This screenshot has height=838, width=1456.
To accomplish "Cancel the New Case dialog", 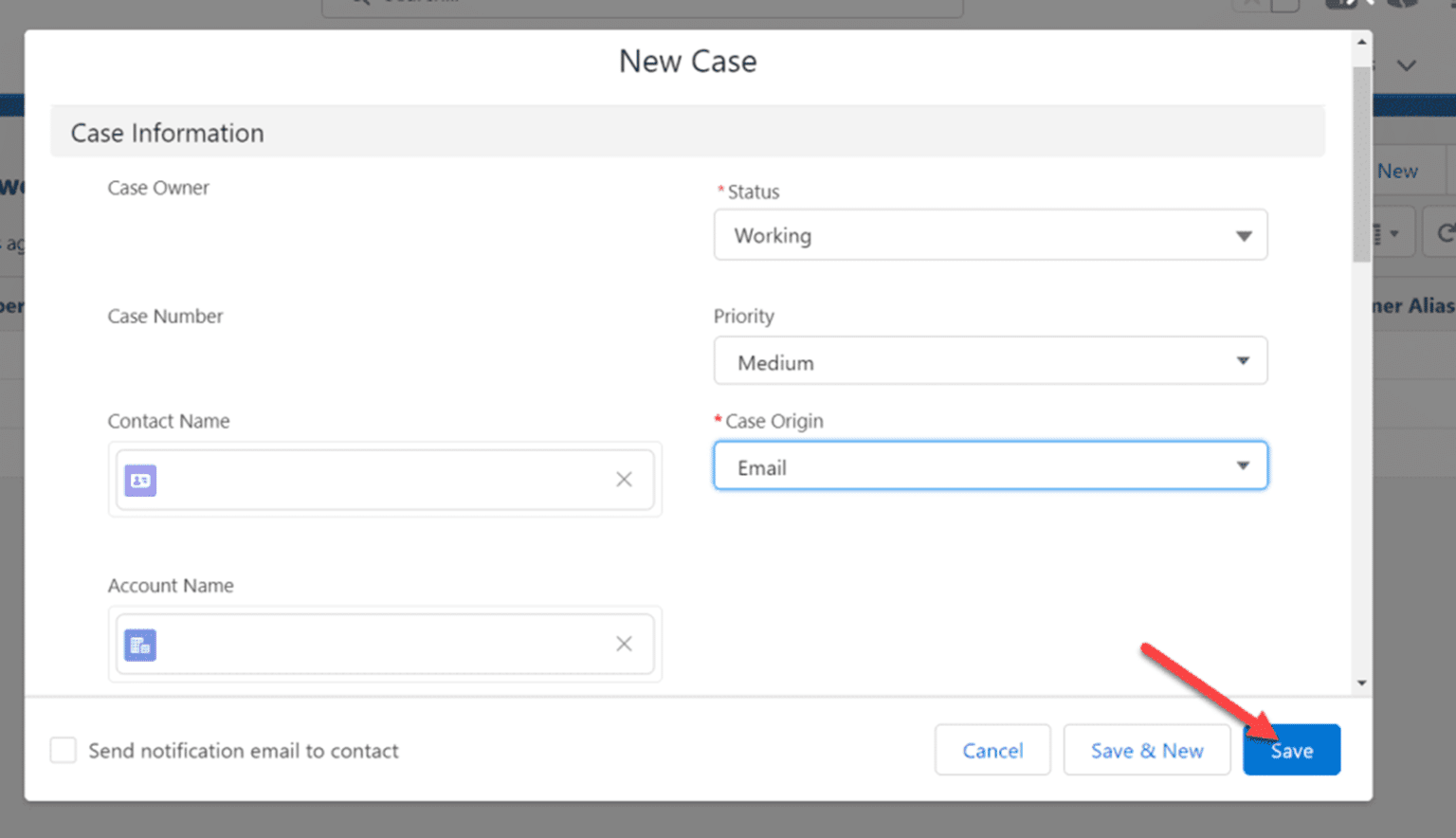I will (992, 750).
